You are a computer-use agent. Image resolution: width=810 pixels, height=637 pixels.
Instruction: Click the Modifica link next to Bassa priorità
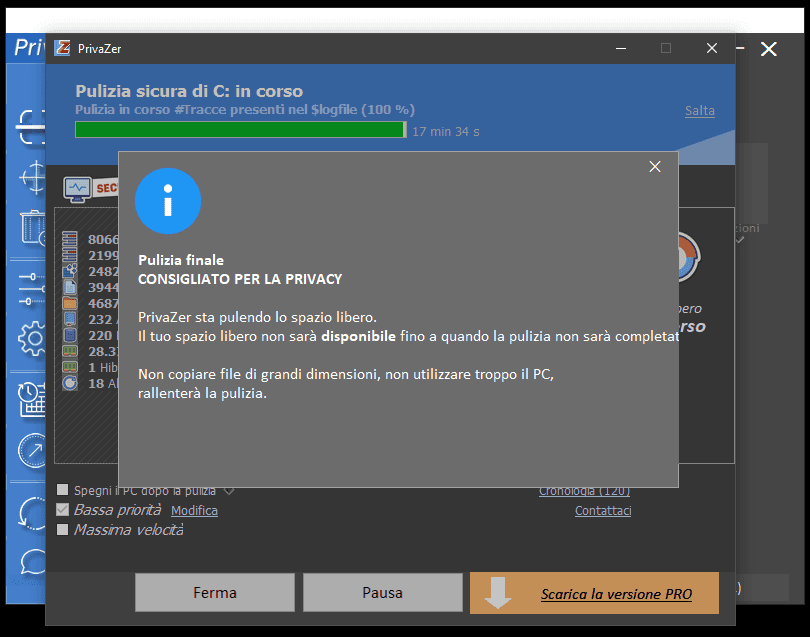tap(194, 510)
